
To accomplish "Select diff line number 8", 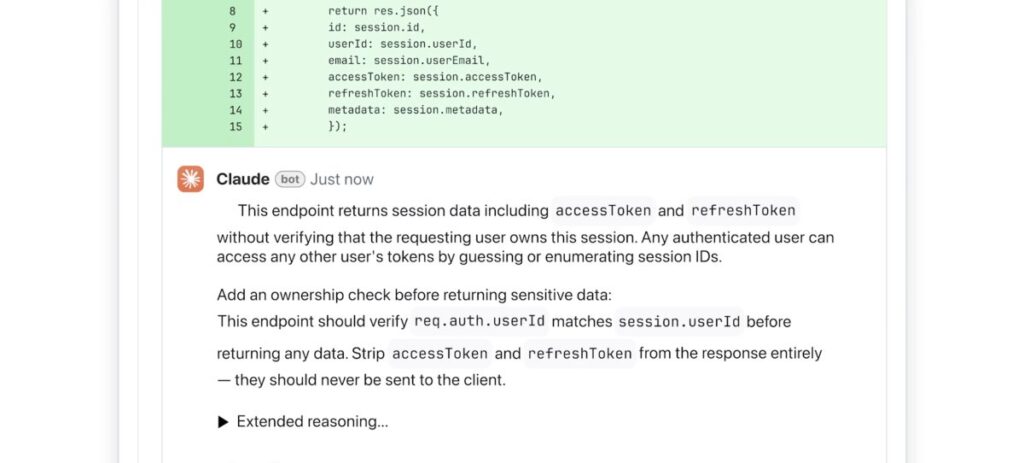I will pos(236,11).
